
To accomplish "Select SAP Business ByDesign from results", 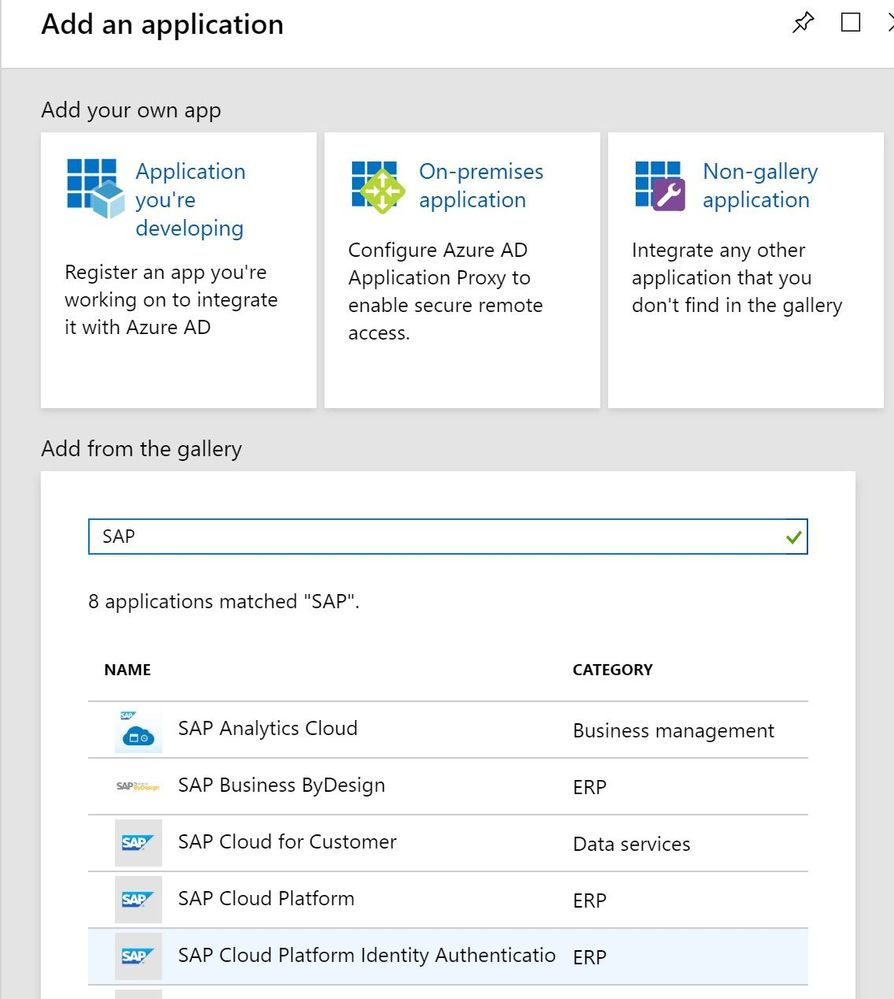I will pos(281,786).
